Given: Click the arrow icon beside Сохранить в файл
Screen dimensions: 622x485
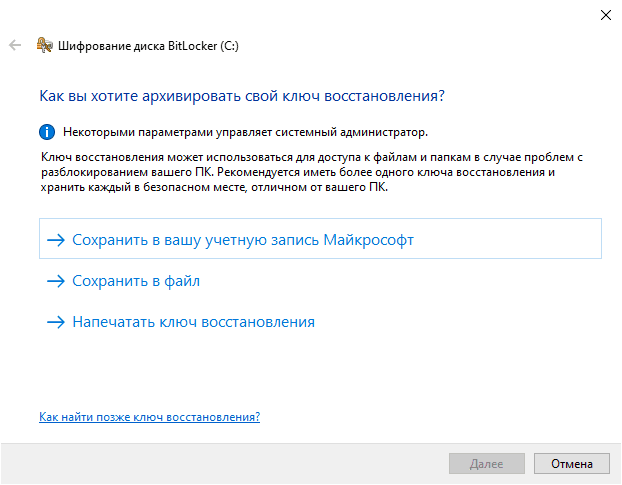Looking at the screenshot, I should click(x=55, y=282).
